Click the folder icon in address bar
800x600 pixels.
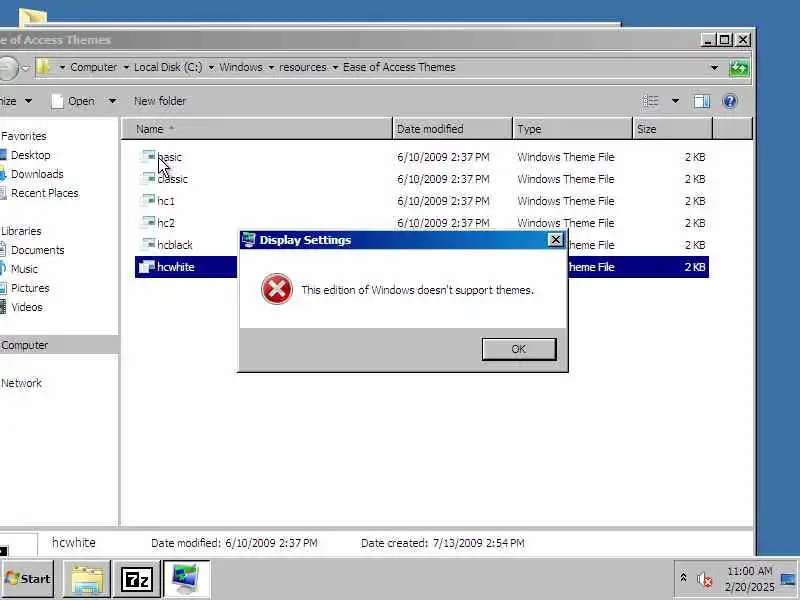point(44,67)
